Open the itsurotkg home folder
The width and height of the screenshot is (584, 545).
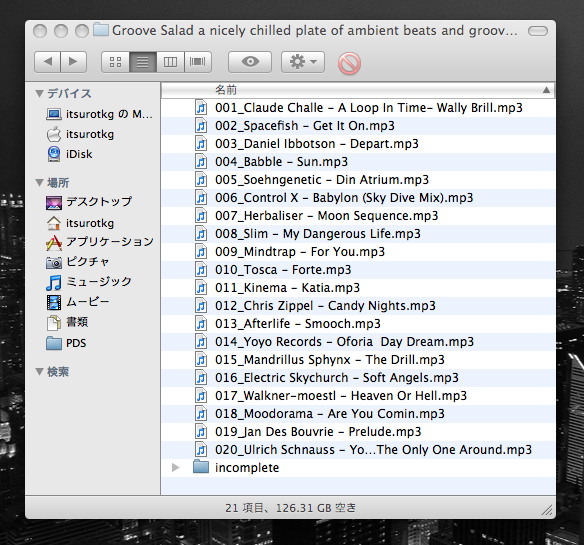click(x=80, y=223)
